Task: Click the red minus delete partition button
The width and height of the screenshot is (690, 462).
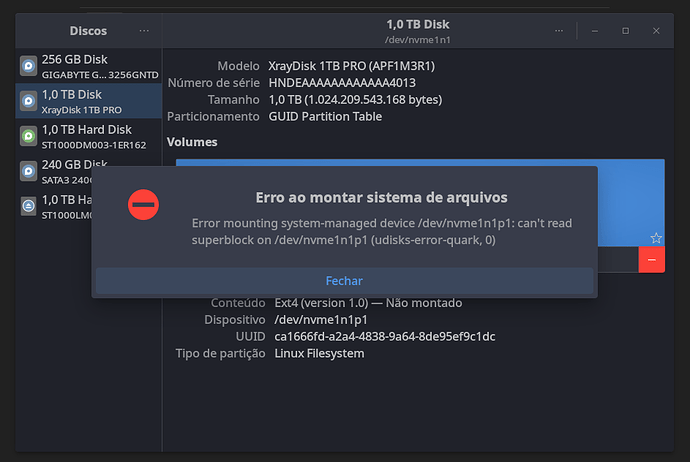Action: 652,260
